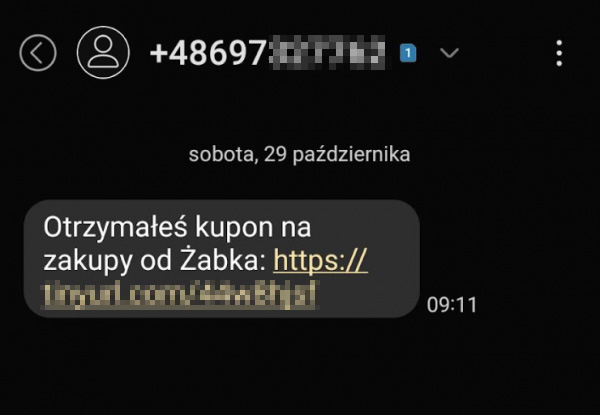The width and height of the screenshot is (600, 415).
Task: Tap the digit 1 inside SIM badge
Action: 408,53
